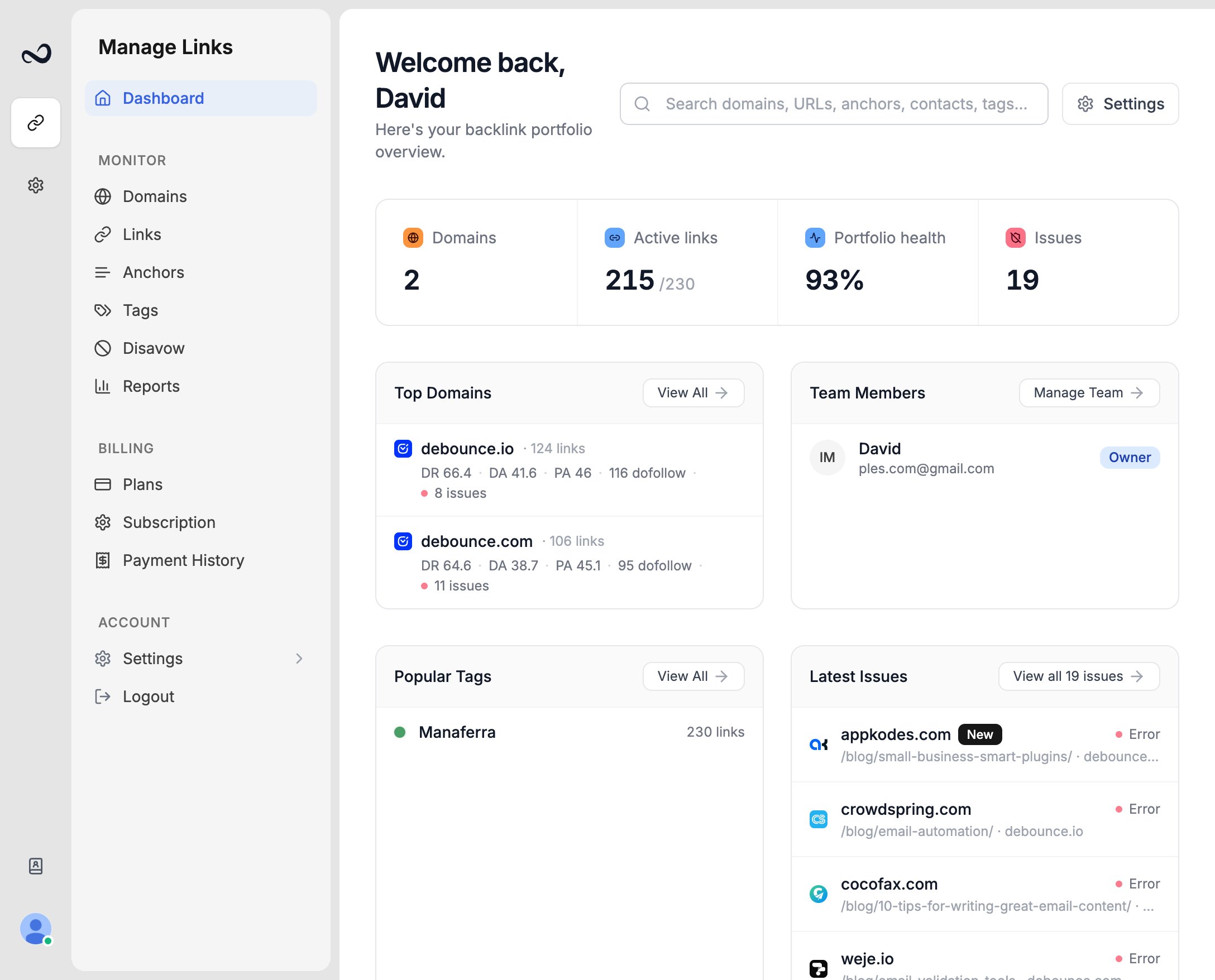Click the Portfolio health pulse icon
Viewport: 1215px width, 980px height.
[x=815, y=238]
